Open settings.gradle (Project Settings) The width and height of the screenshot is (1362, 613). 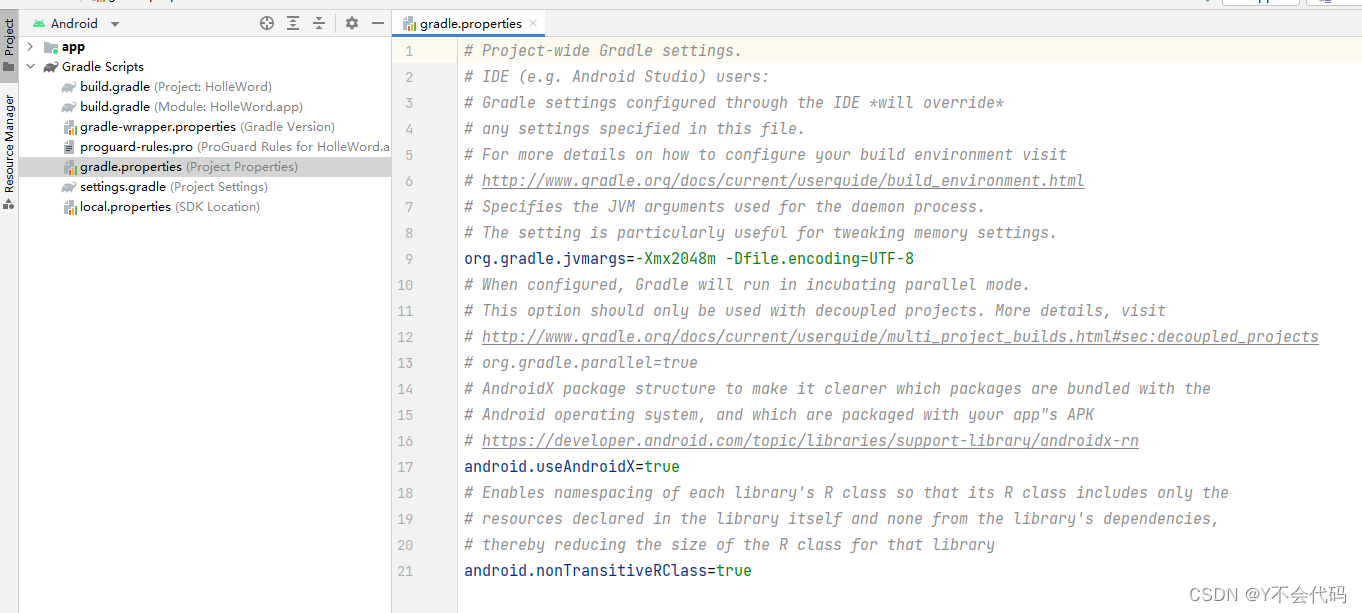(174, 187)
